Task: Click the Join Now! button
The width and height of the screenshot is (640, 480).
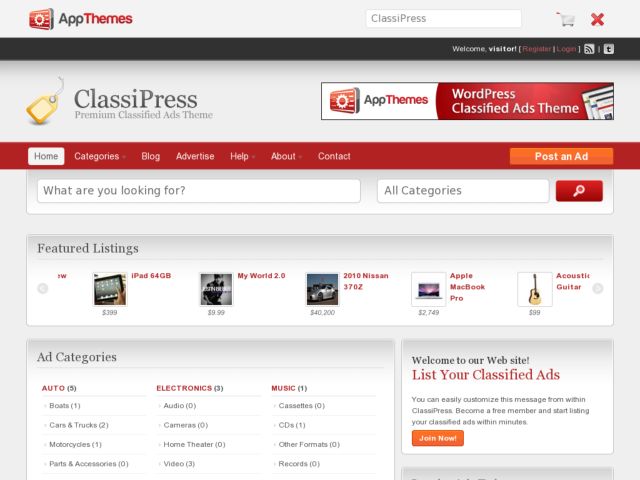Action: (x=438, y=438)
